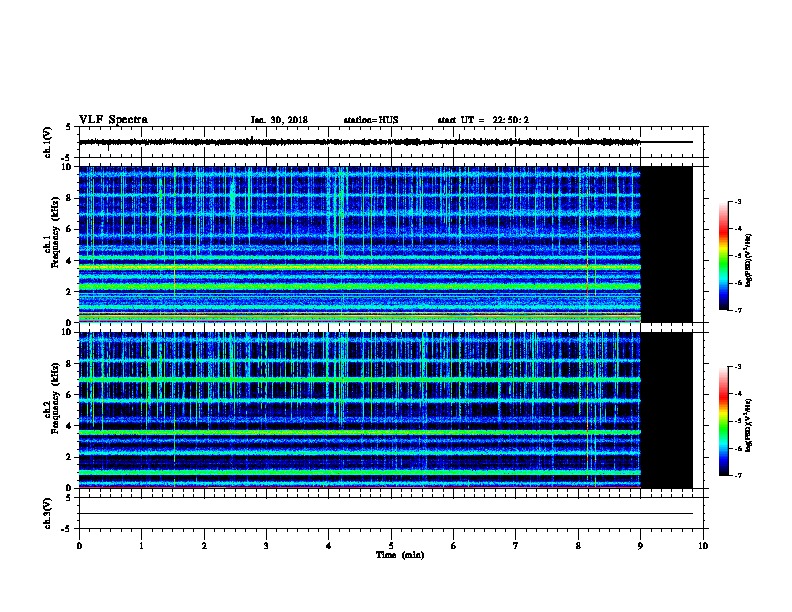
Task: Click inside the ch.2 spectrogram panel
Action: pyautogui.click(x=360, y=410)
